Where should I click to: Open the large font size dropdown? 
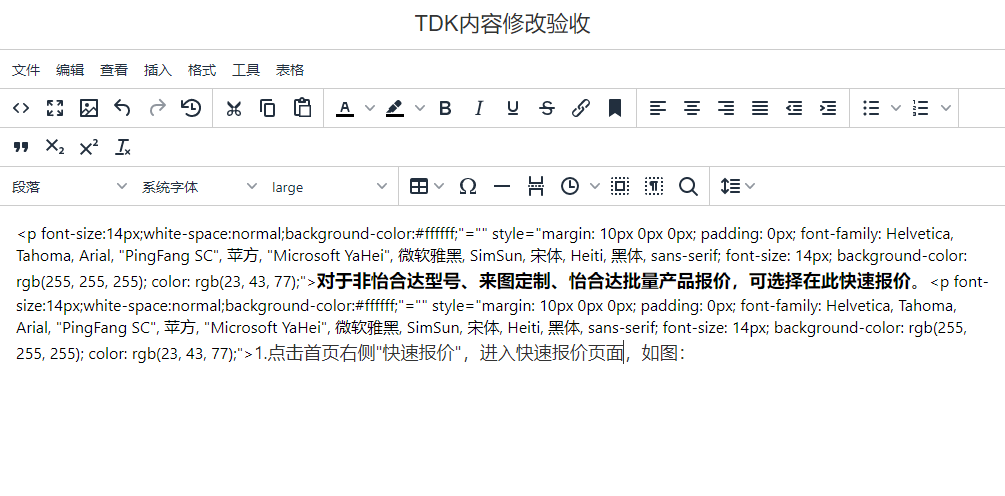329,186
